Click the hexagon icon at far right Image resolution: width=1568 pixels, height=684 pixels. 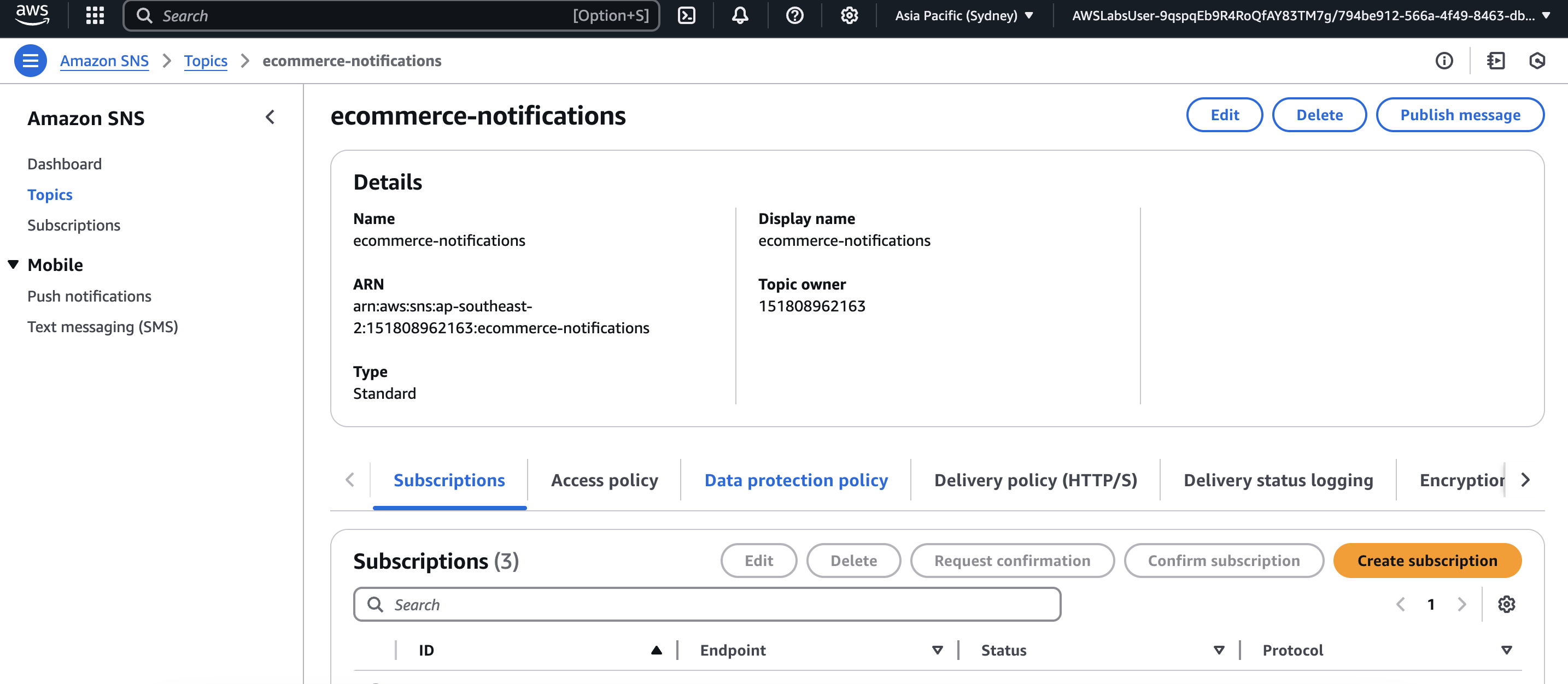1537,61
